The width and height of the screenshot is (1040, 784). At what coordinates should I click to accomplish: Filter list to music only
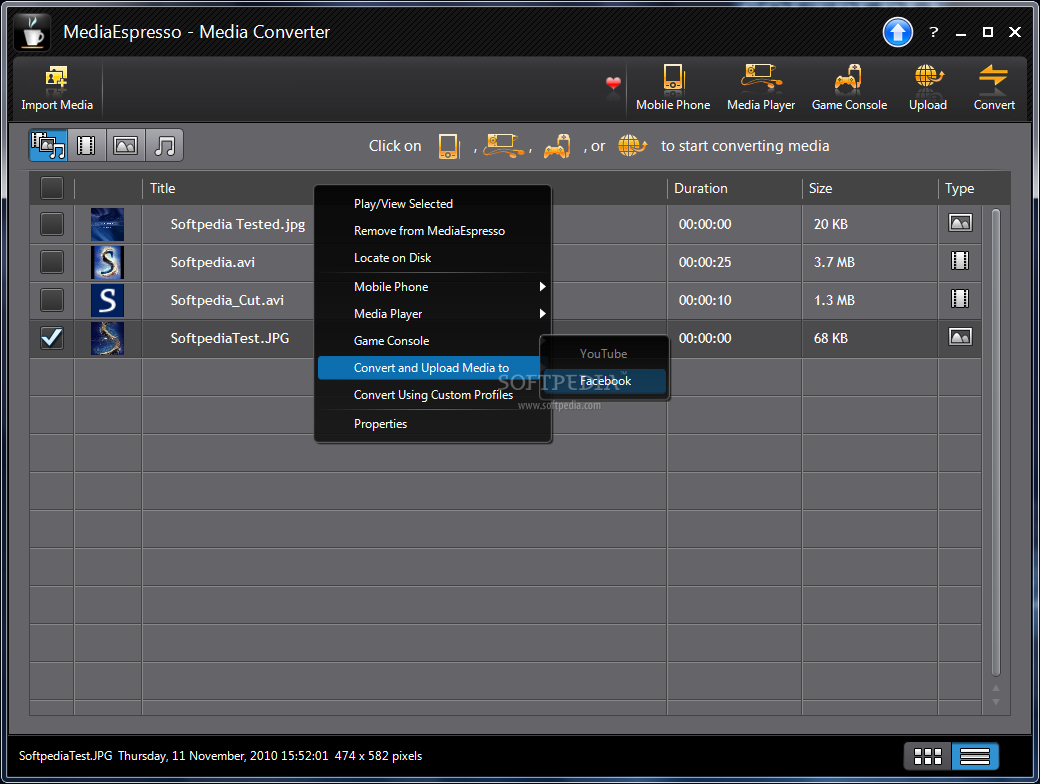click(x=164, y=145)
